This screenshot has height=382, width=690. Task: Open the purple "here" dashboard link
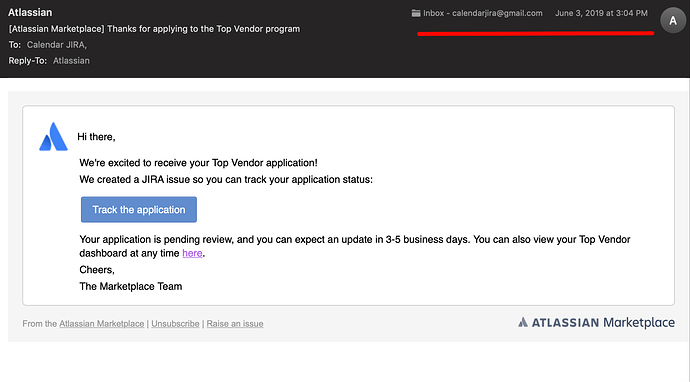(x=192, y=253)
